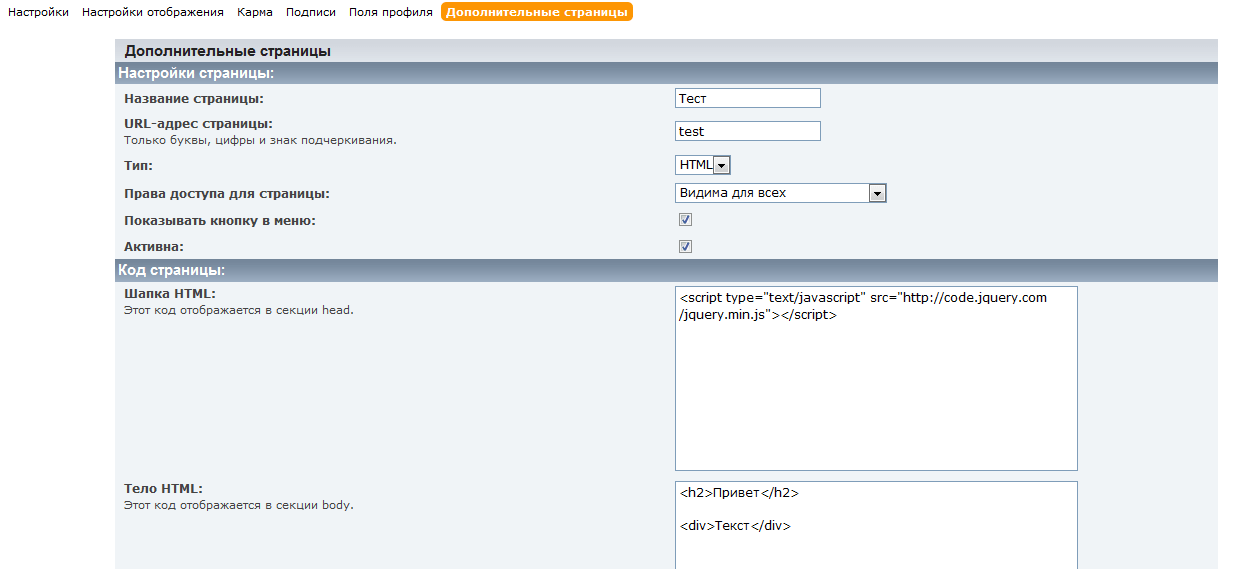Click the Права доступа для страницы label

point(227,193)
